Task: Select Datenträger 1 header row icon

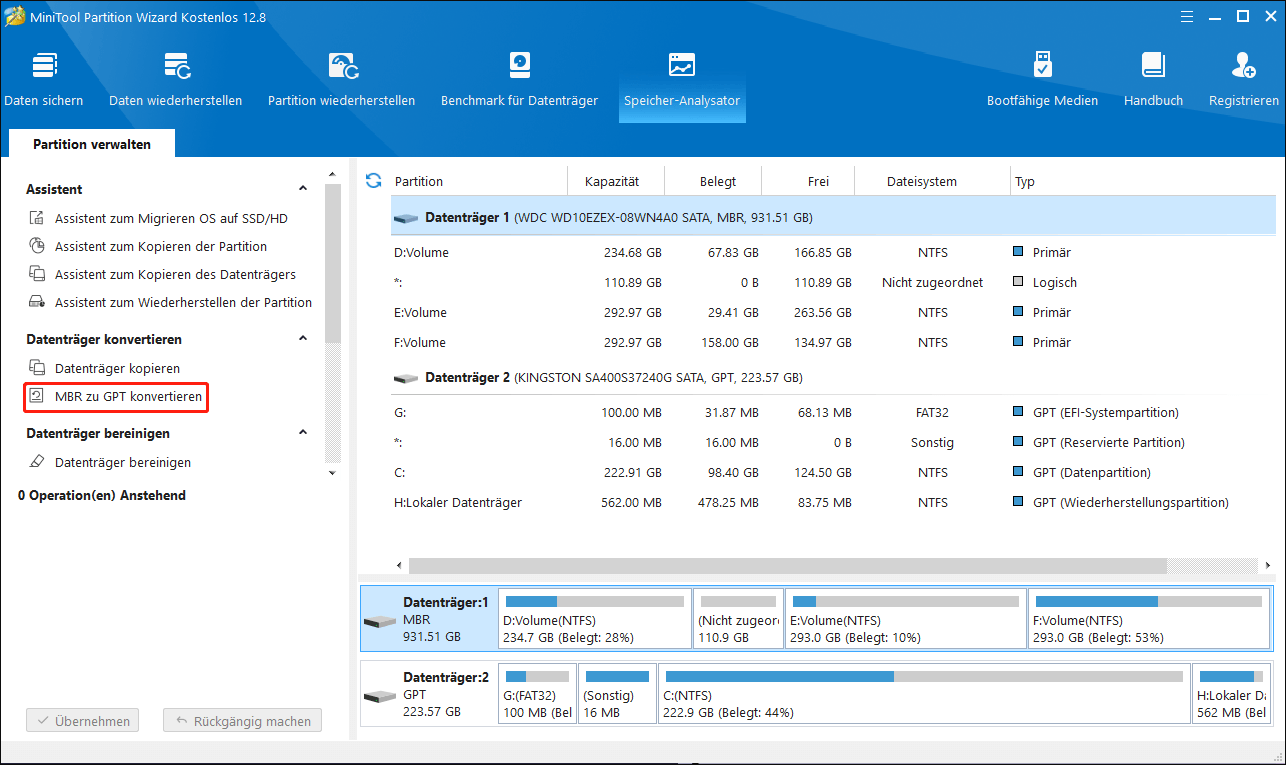Action: (x=405, y=217)
